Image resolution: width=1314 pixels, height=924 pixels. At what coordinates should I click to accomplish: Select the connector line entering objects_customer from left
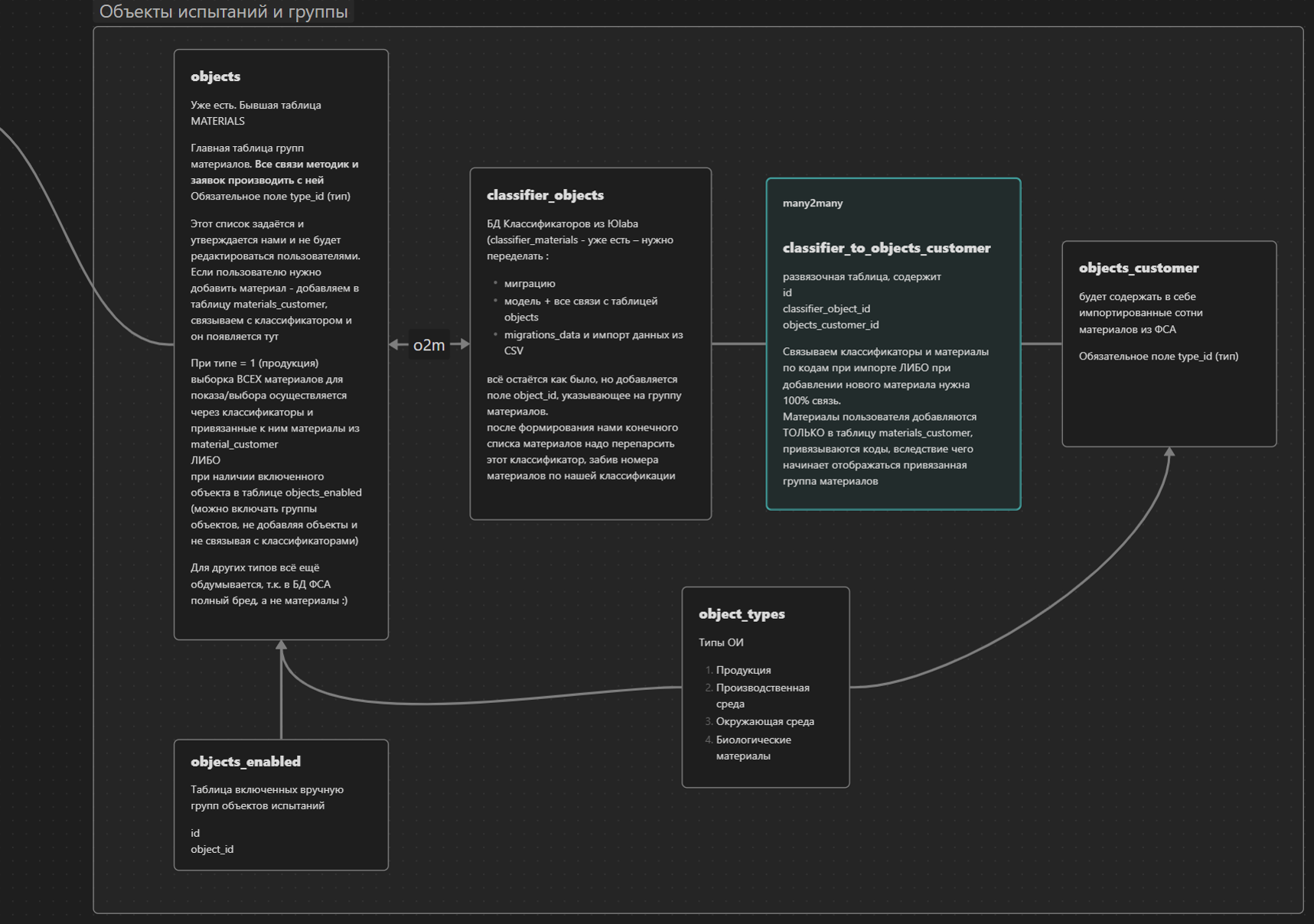coord(1041,344)
